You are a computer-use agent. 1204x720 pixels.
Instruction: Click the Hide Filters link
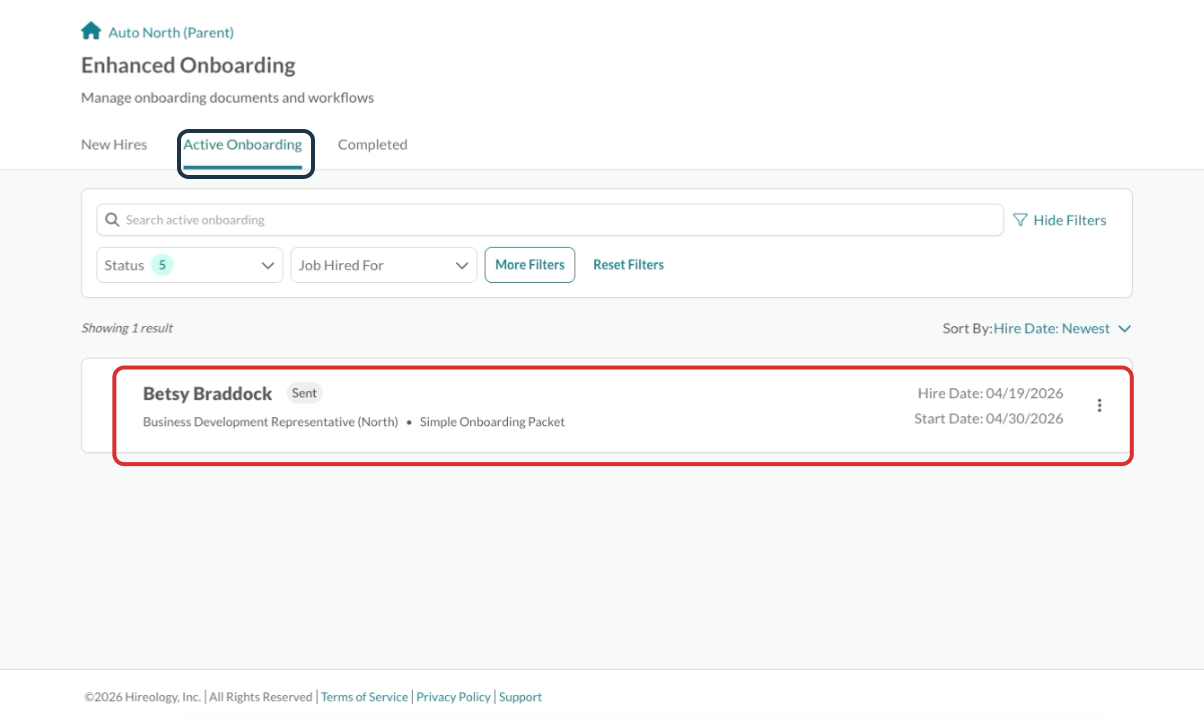pos(1070,220)
